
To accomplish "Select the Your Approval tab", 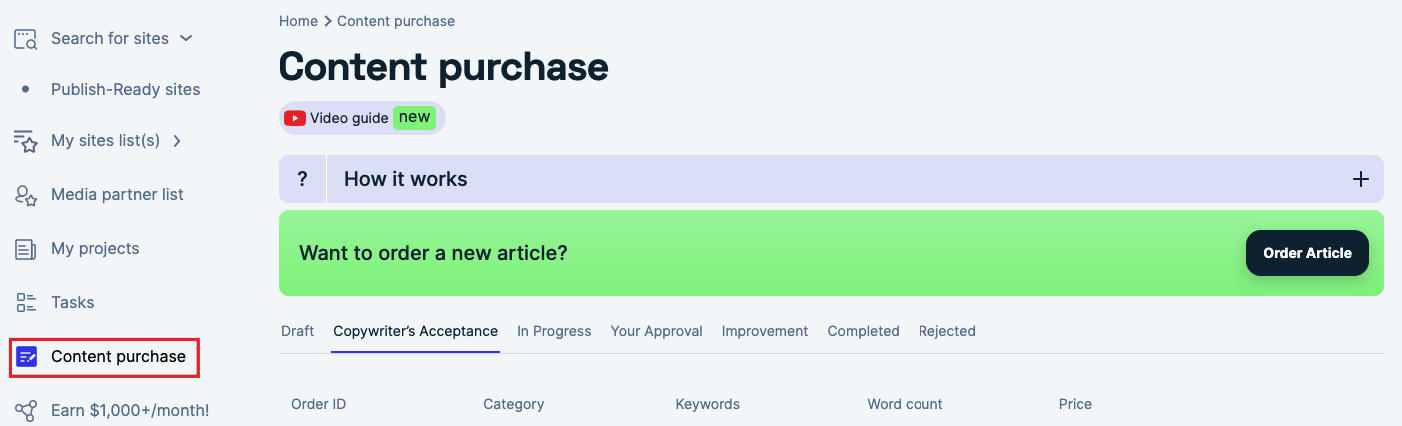I will 656,331.
